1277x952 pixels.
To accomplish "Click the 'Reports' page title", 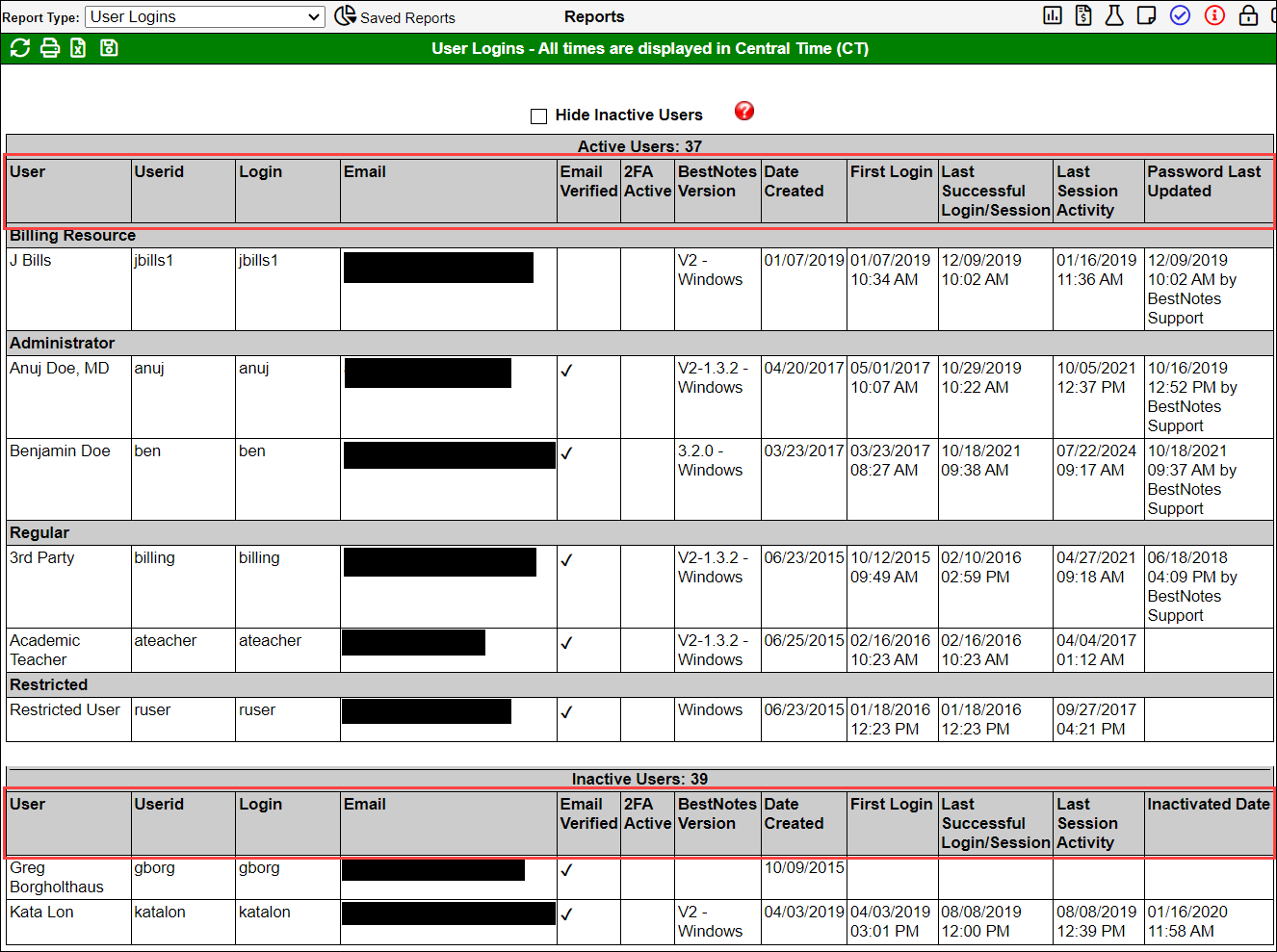I will (x=594, y=17).
